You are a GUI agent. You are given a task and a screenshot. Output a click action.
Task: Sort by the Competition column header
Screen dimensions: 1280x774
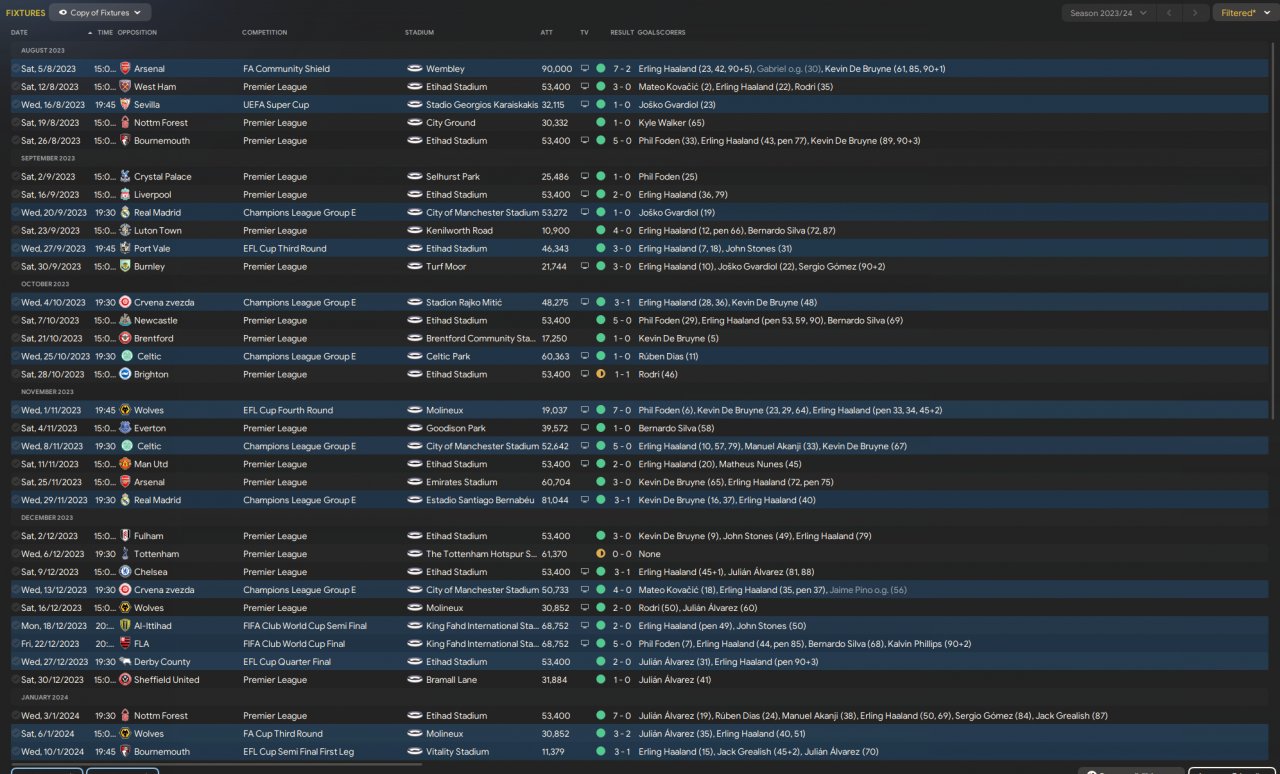coord(264,33)
